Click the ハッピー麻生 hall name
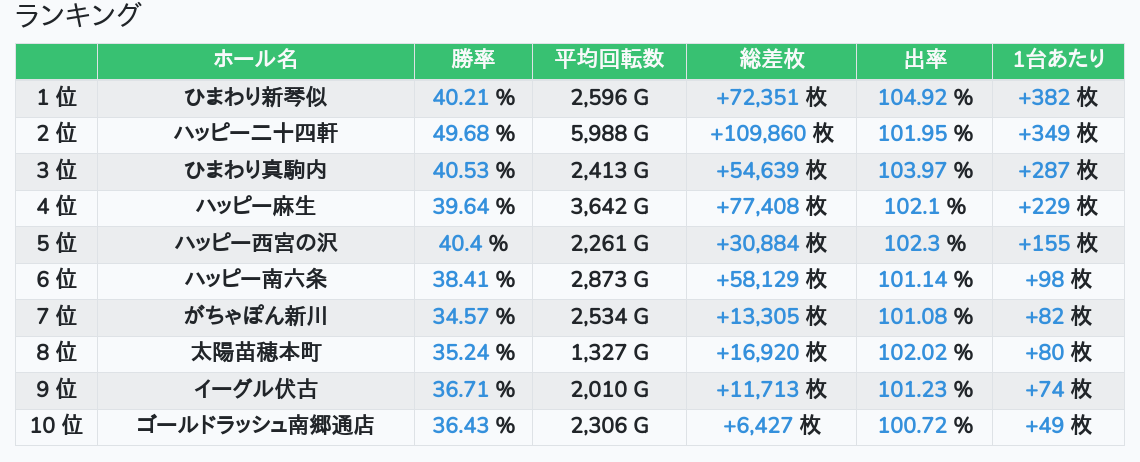 (x=255, y=206)
